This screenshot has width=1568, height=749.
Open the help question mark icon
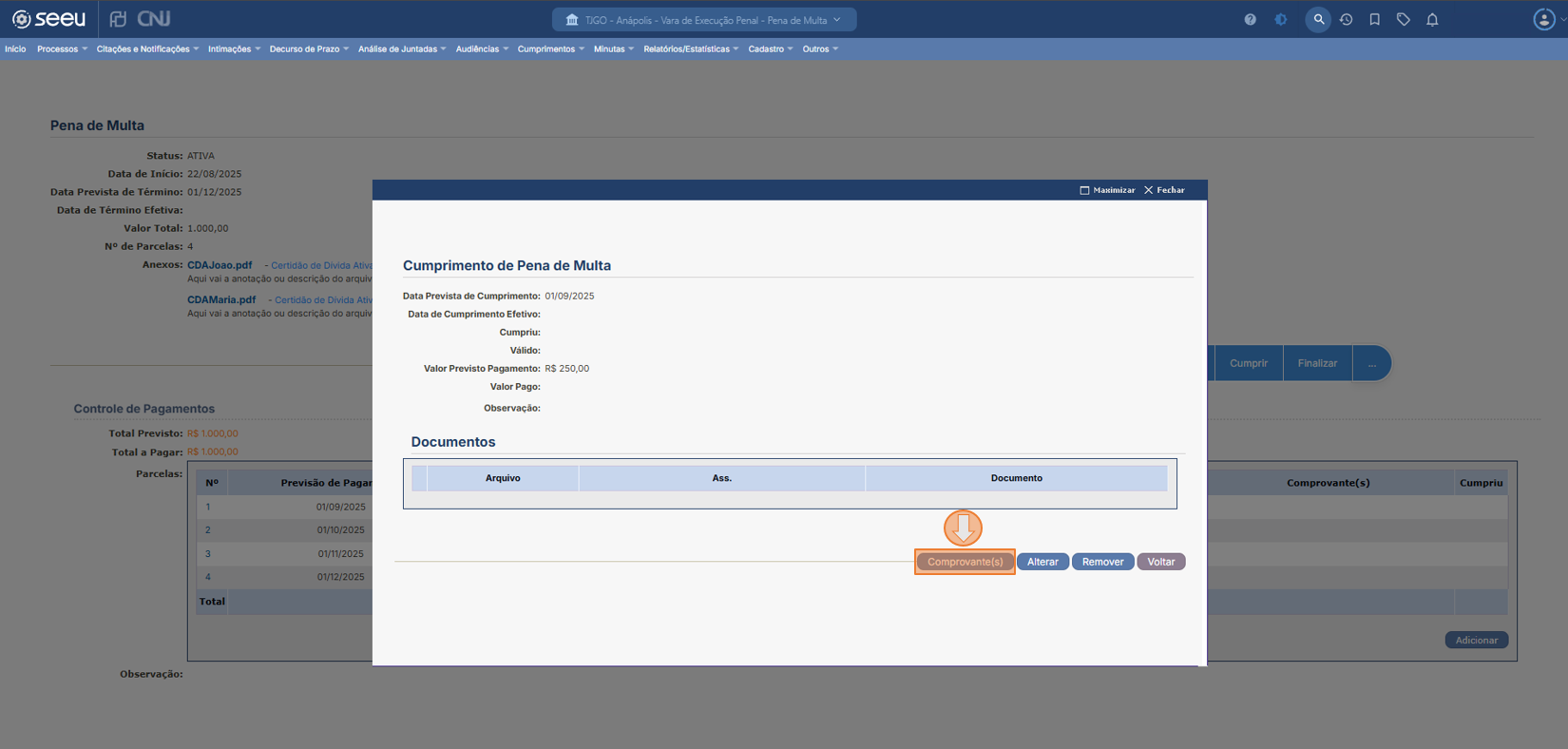coord(1250,19)
